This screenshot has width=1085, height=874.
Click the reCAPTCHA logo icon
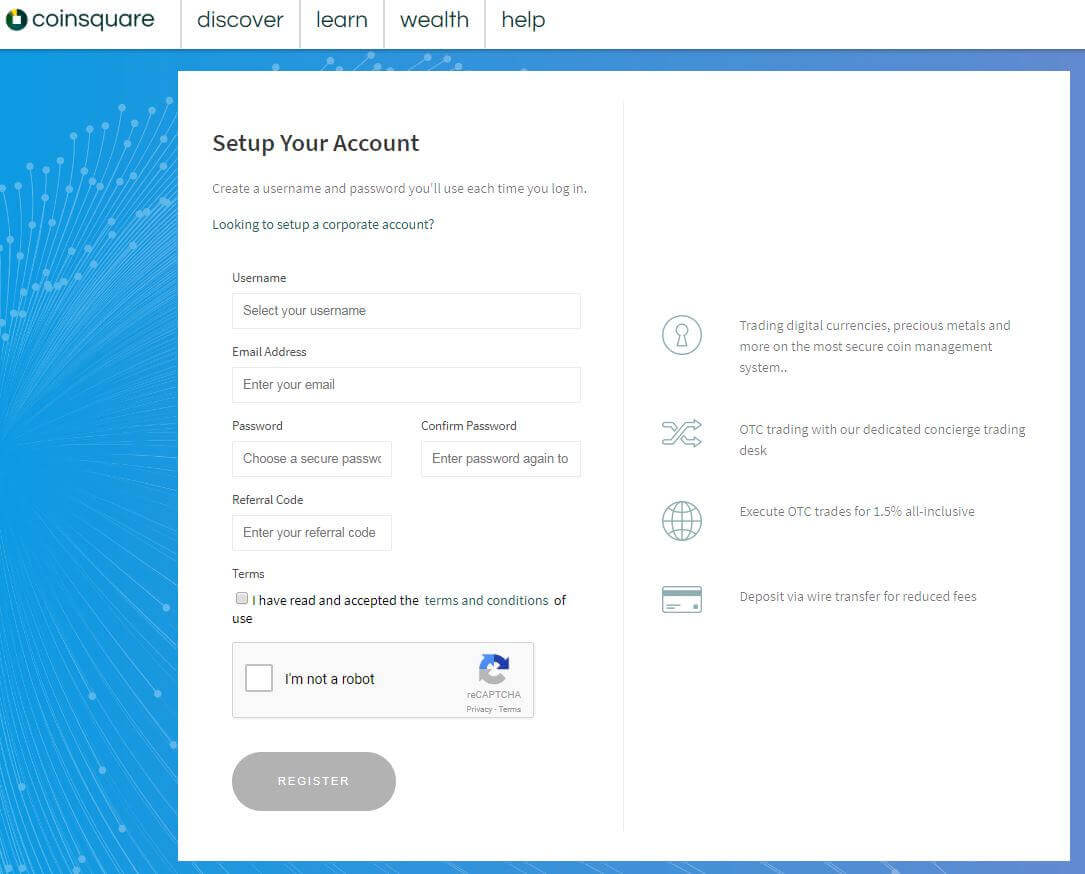493,669
